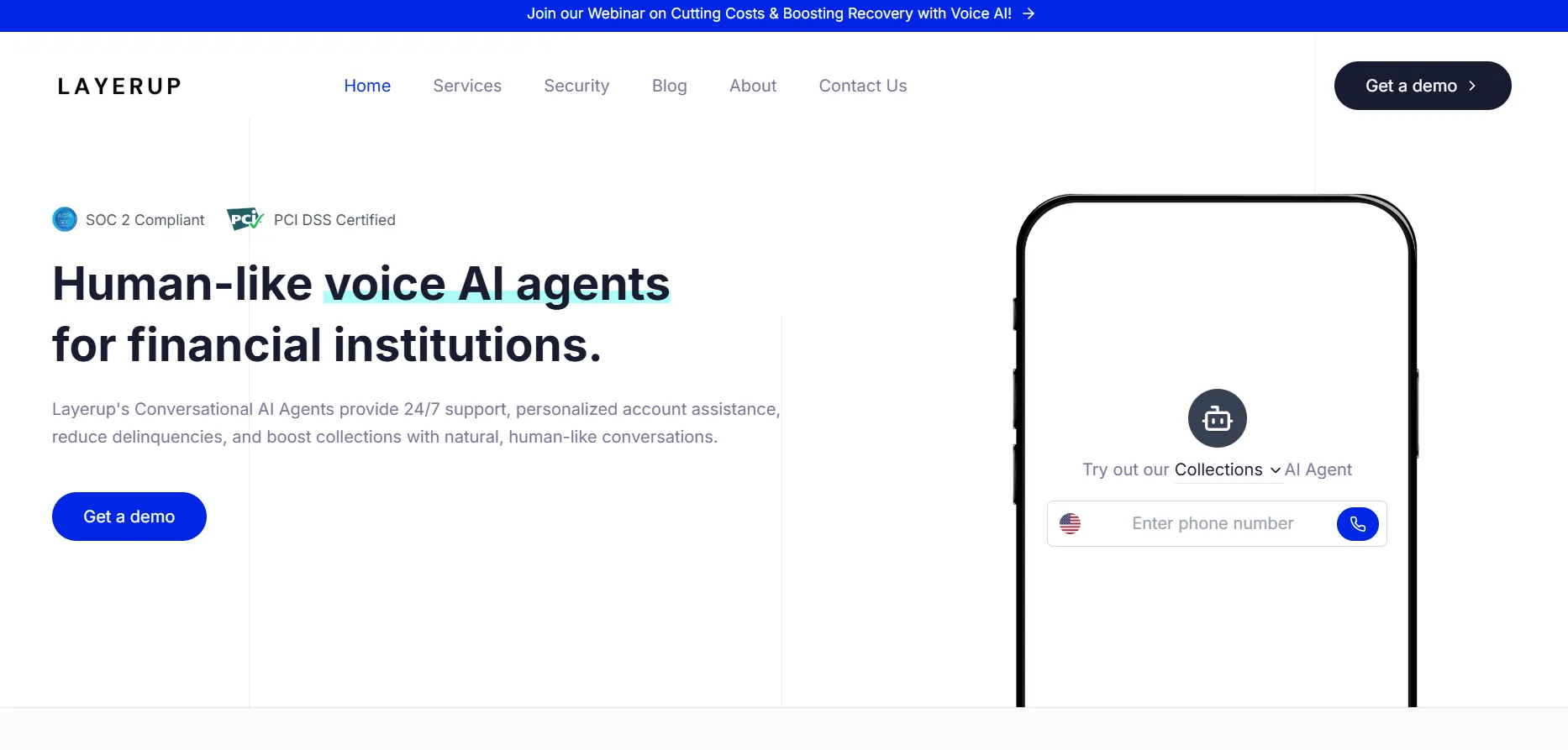Click the US flag country selector
Viewport: 1568px width, 750px height.
tap(1070, 523)
